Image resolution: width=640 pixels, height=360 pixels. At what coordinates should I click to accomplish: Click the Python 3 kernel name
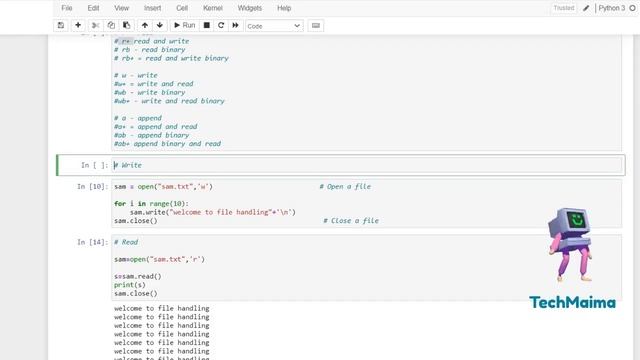click(x=611, y=8)
